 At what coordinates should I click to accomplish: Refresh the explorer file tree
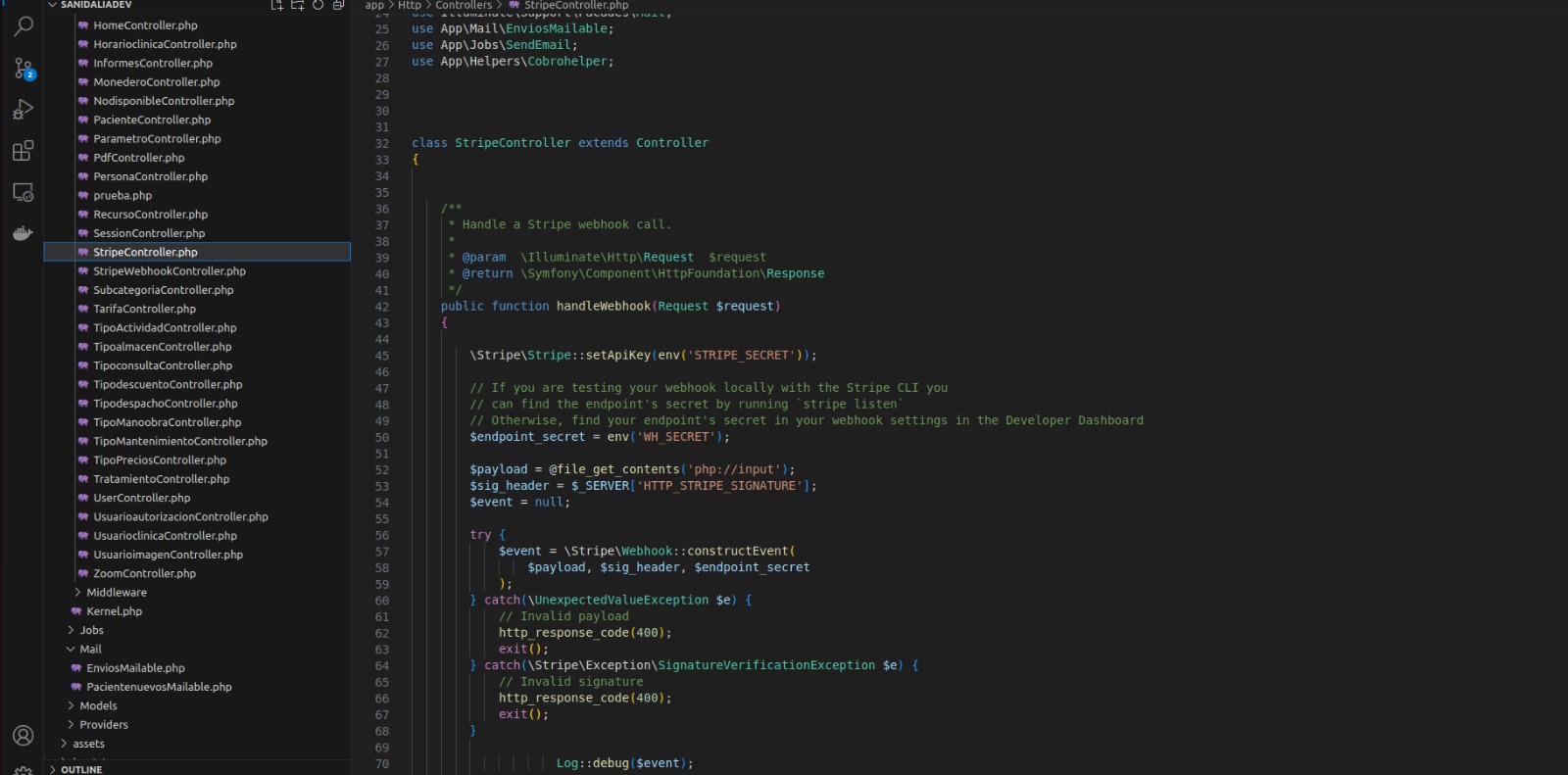tap(318, 5)
